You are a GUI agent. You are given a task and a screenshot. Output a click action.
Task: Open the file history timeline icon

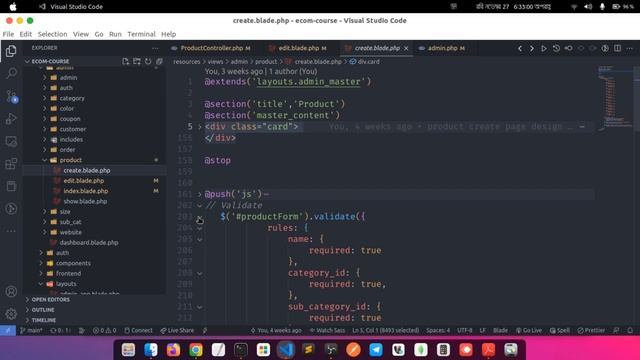point(556,48)
